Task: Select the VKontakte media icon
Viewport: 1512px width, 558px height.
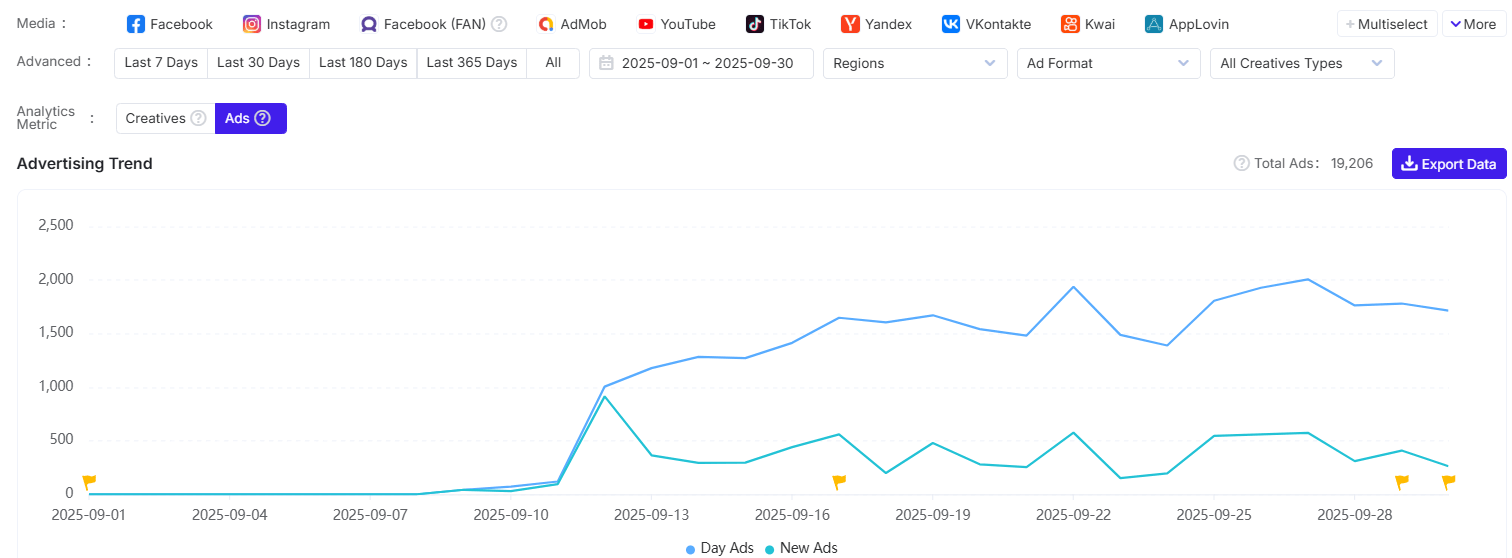Action: [951, 24]
